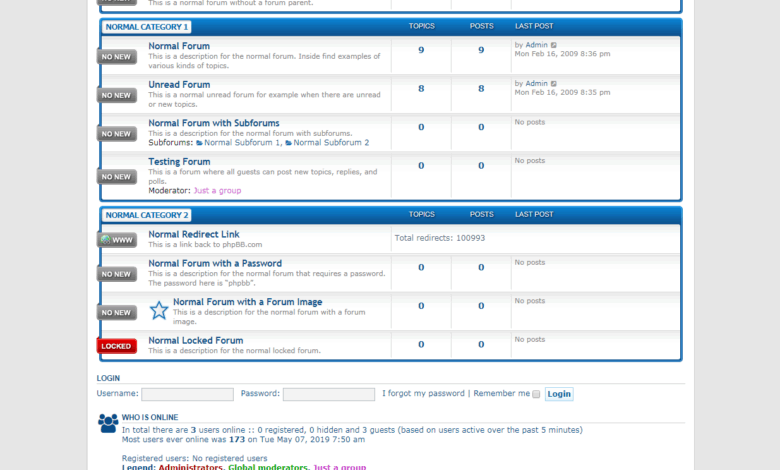The image size is (780, 470).
Task: Click the folder icon before Normal Subforum 2
Action: (x=289, y=143)
